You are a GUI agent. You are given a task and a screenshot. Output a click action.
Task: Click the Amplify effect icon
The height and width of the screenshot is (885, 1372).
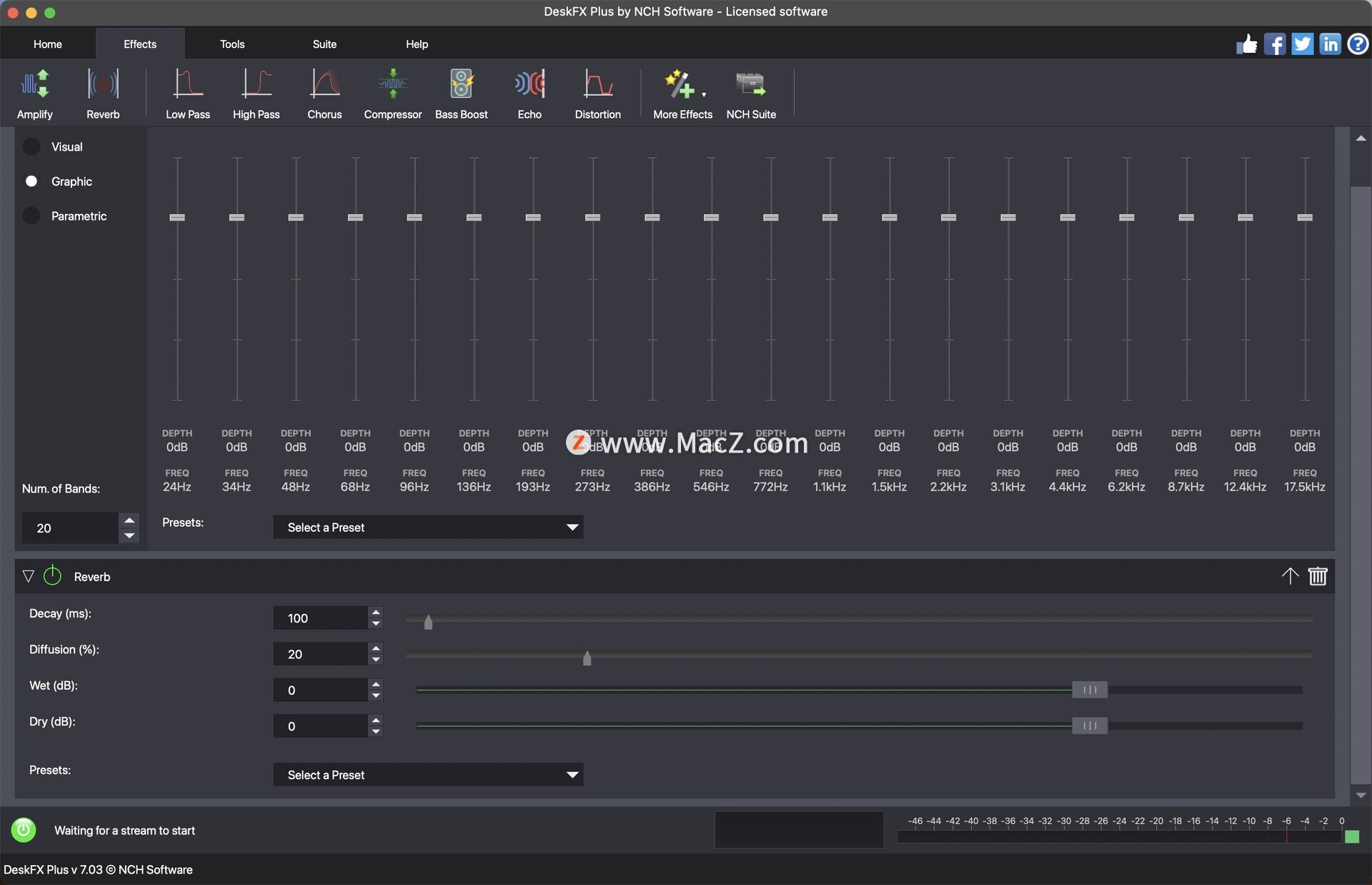tap(34, 94)
